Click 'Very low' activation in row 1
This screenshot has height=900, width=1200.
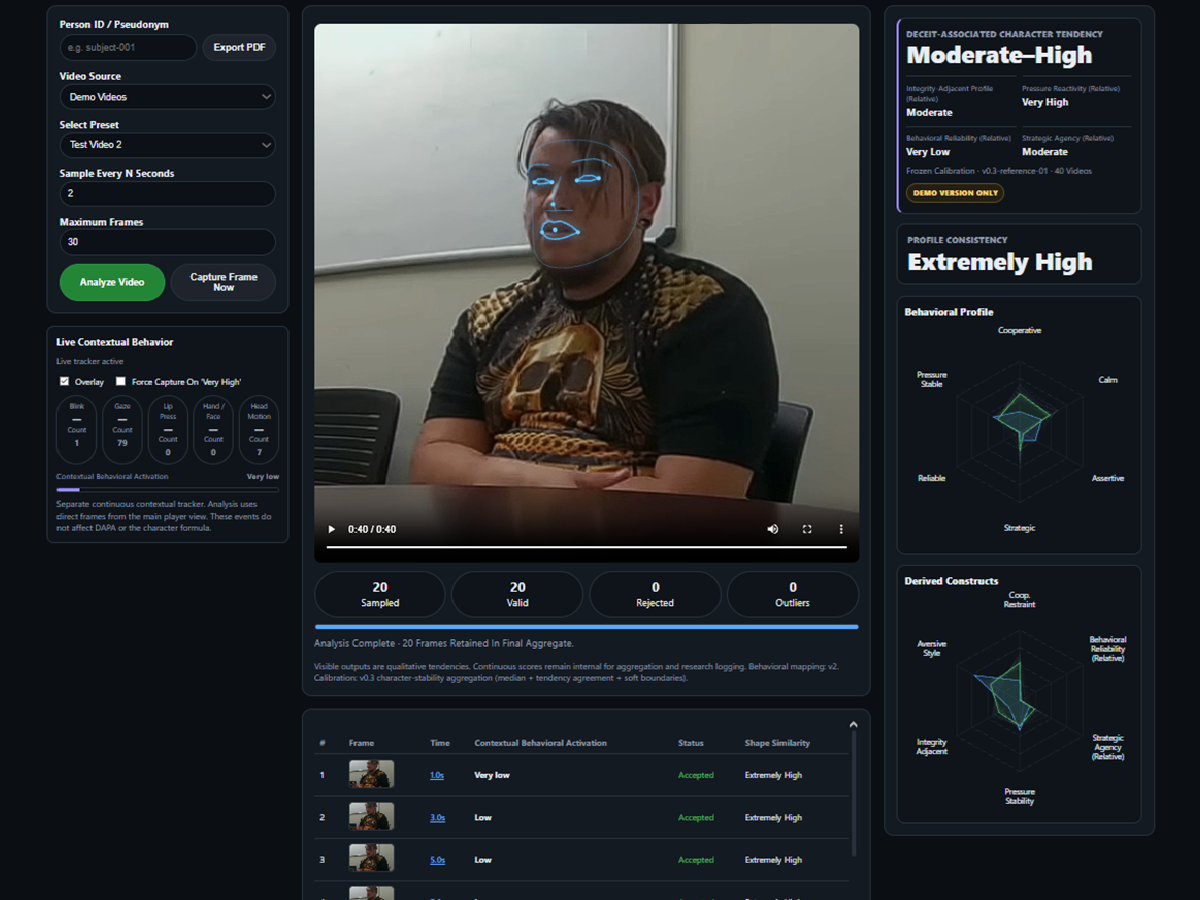pyautogui.click(x=492, y=775)
